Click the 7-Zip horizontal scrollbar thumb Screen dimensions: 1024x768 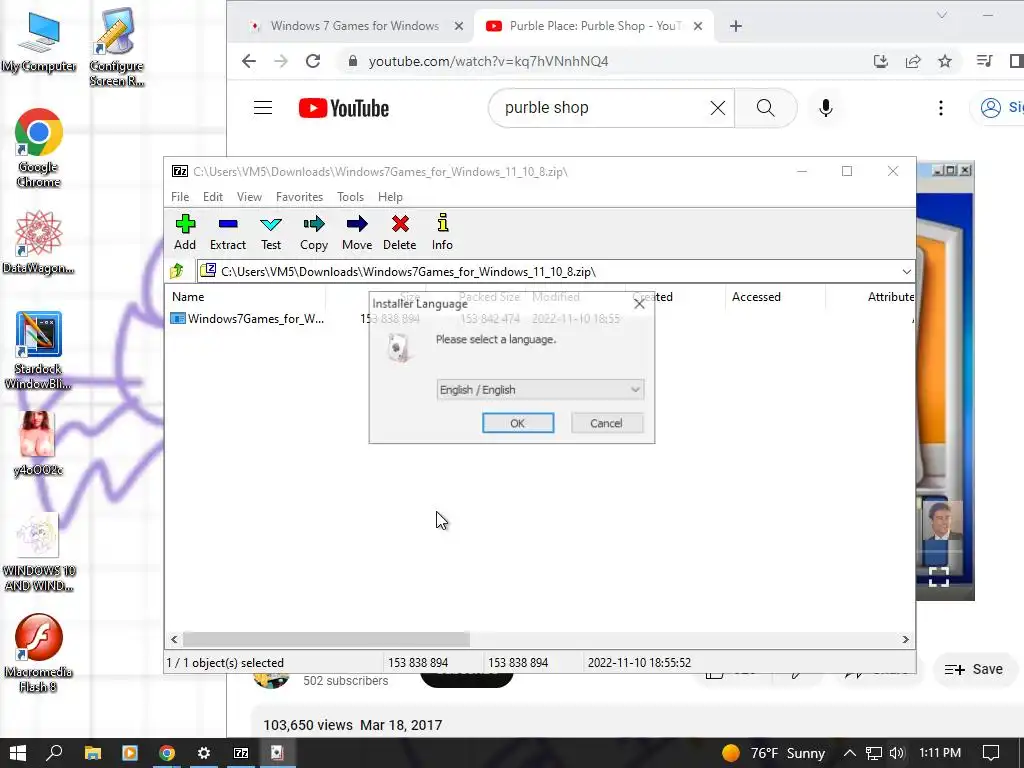(x=326, y=639)
